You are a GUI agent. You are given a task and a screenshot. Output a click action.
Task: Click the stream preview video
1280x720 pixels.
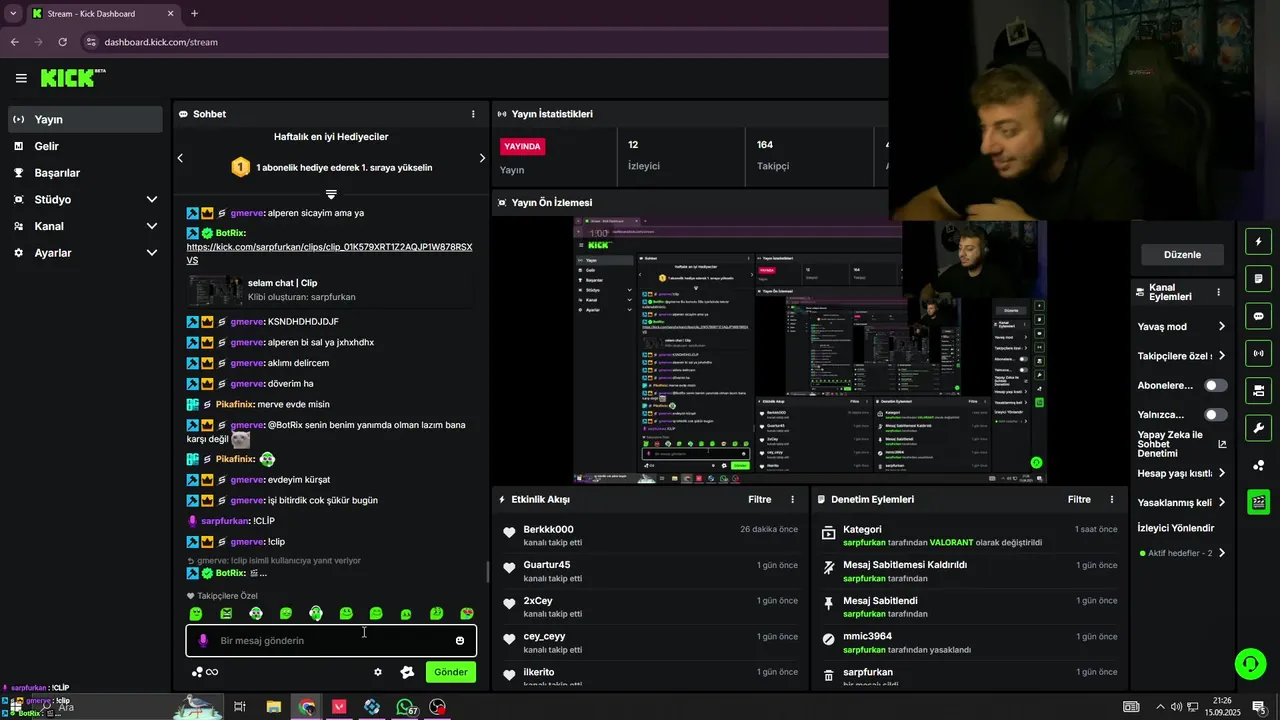pyautogui.click(x=811, y=350)
